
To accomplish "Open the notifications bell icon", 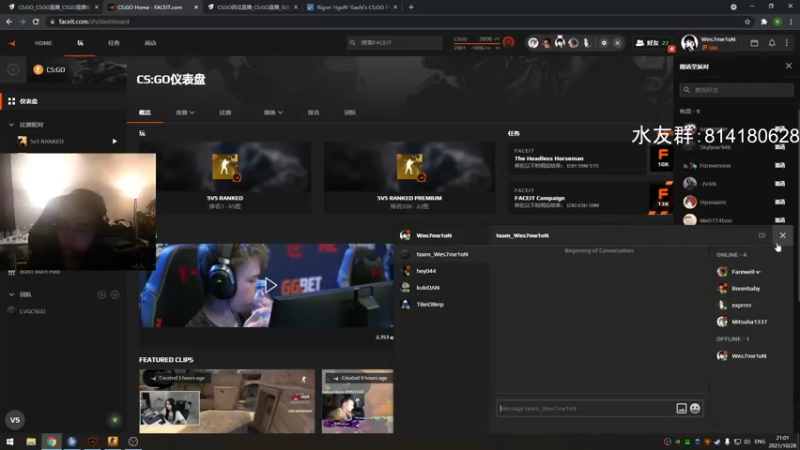I will [772, 43].
